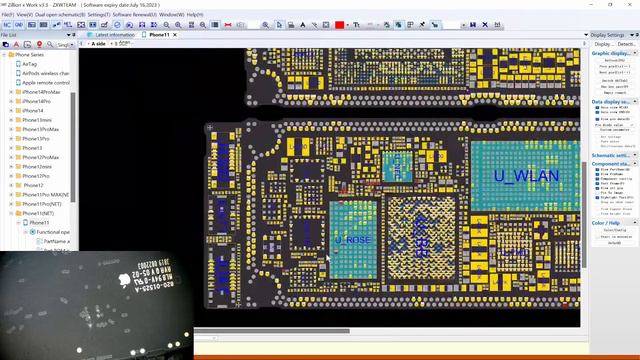640x360 pixels.
Task: Open the Window menu
Action: click(171, 14)
